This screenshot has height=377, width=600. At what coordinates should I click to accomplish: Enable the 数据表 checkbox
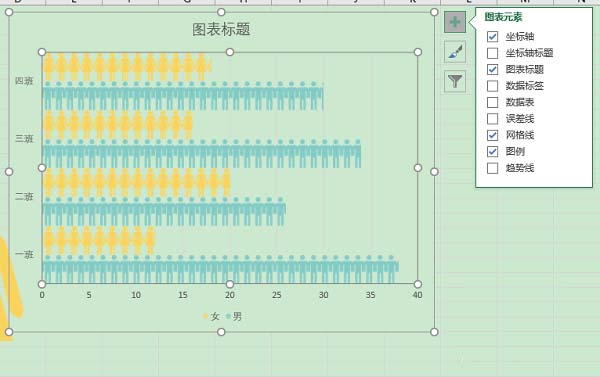pyautogui.click(x=492, y=103)
